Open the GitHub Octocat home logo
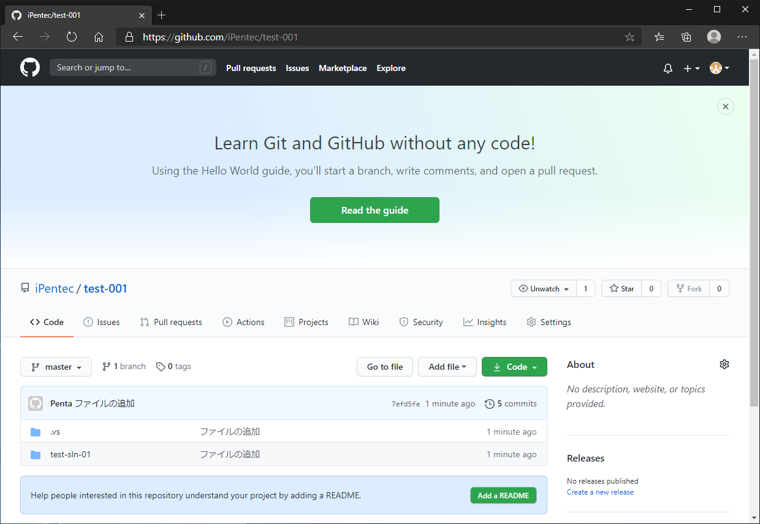760x524 pixels. point(30,67)
